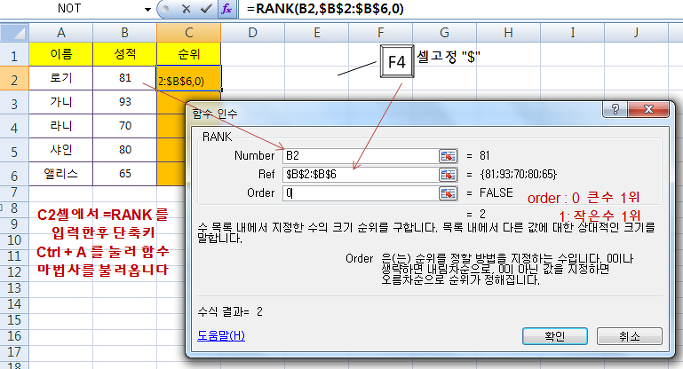
Task: Cancel formula entry with X icon
Action: pyautogui.click(x=186, y=9)
